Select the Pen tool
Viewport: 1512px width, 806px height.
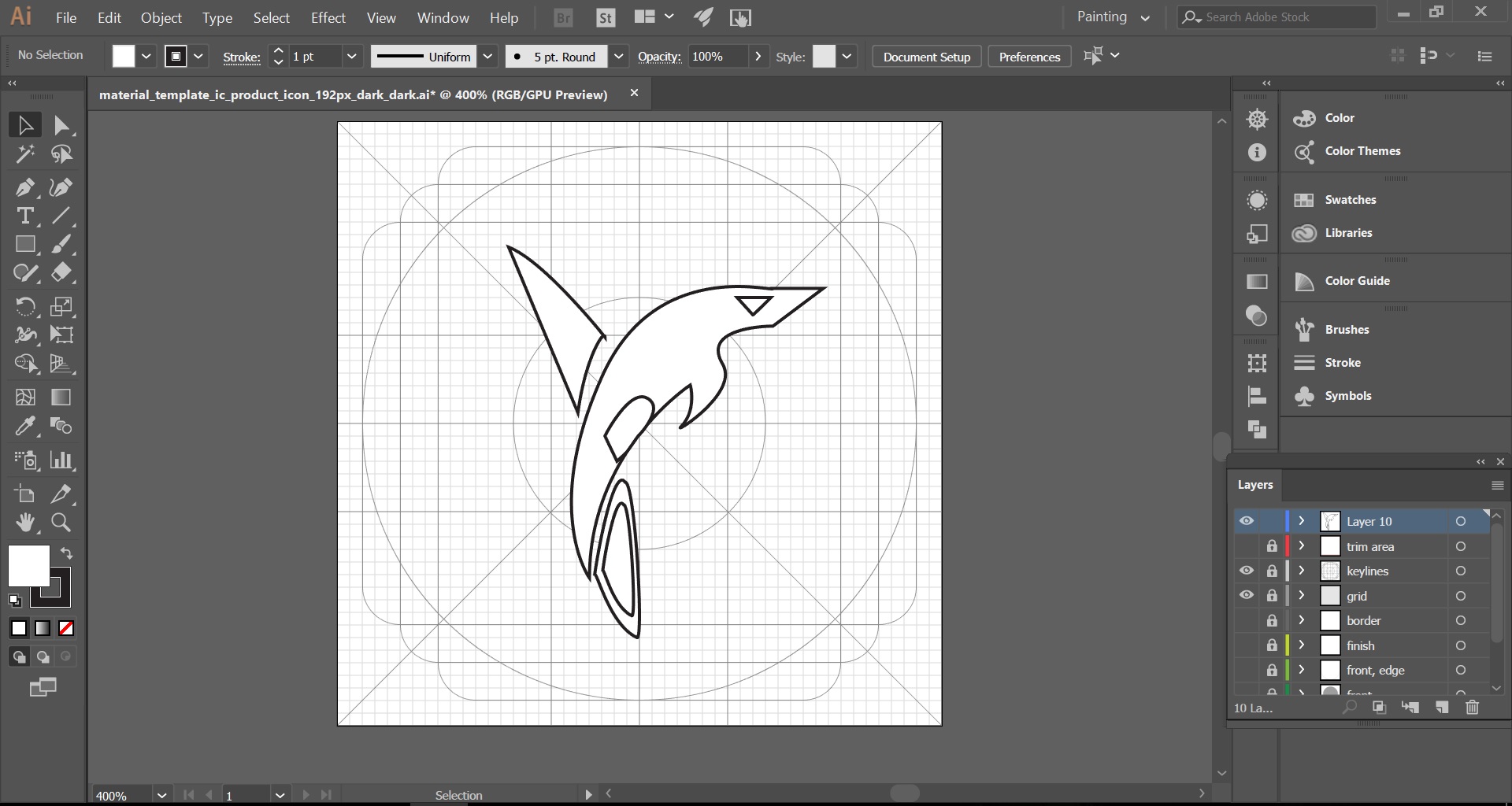click(25, 187)
